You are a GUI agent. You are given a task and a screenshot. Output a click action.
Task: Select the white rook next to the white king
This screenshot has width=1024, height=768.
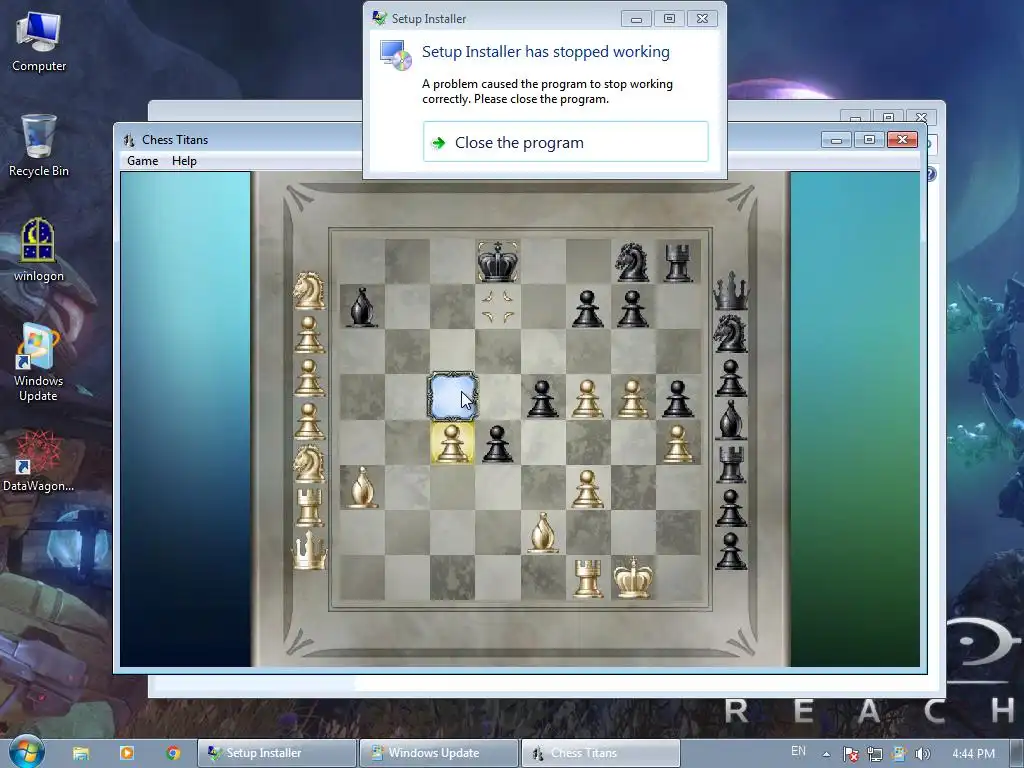[x=588, y=578]
